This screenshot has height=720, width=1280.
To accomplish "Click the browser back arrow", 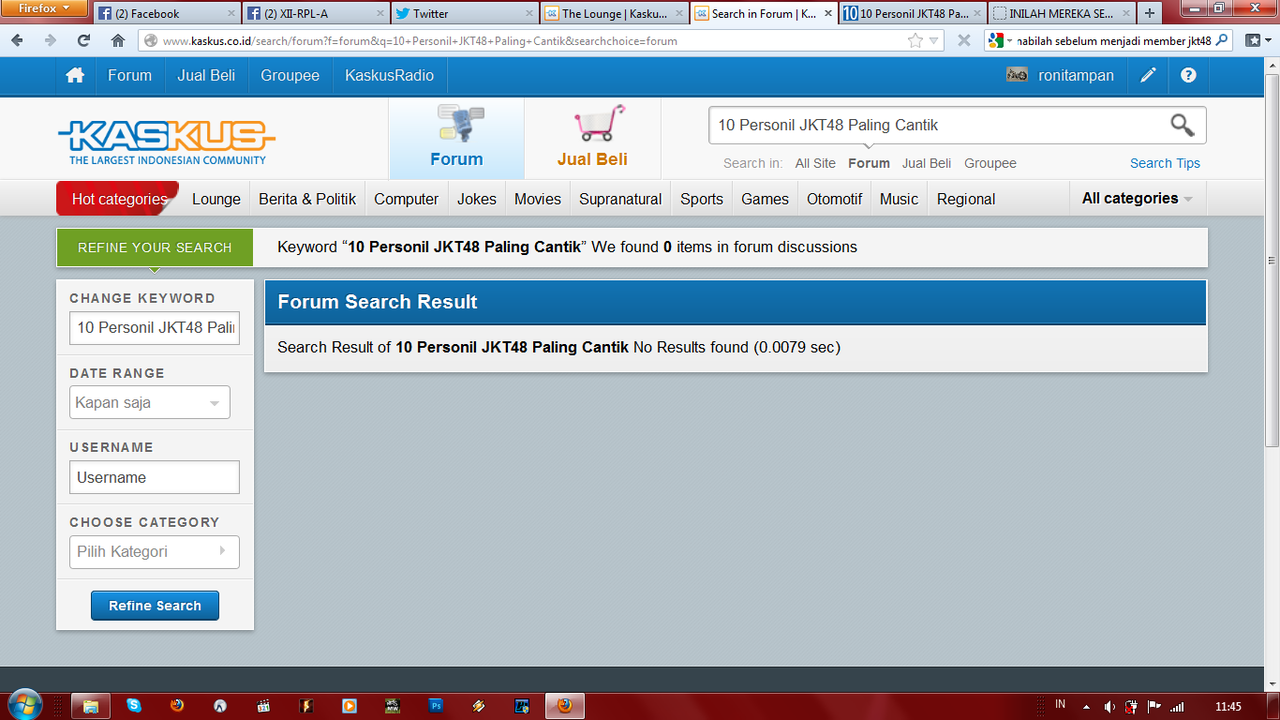I will (x=17, y=41).
